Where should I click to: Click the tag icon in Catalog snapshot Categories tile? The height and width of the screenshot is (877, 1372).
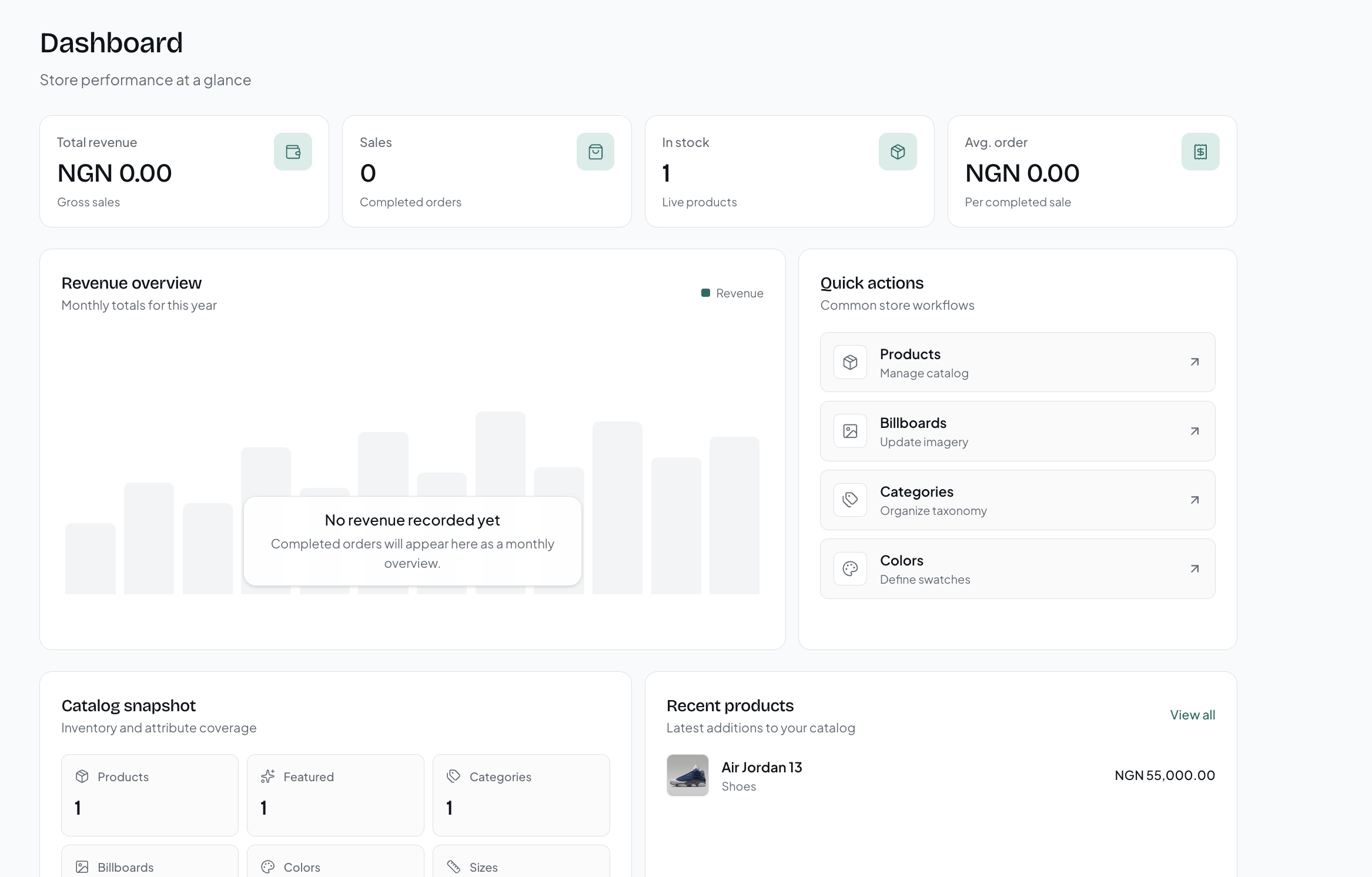[454, 776]
